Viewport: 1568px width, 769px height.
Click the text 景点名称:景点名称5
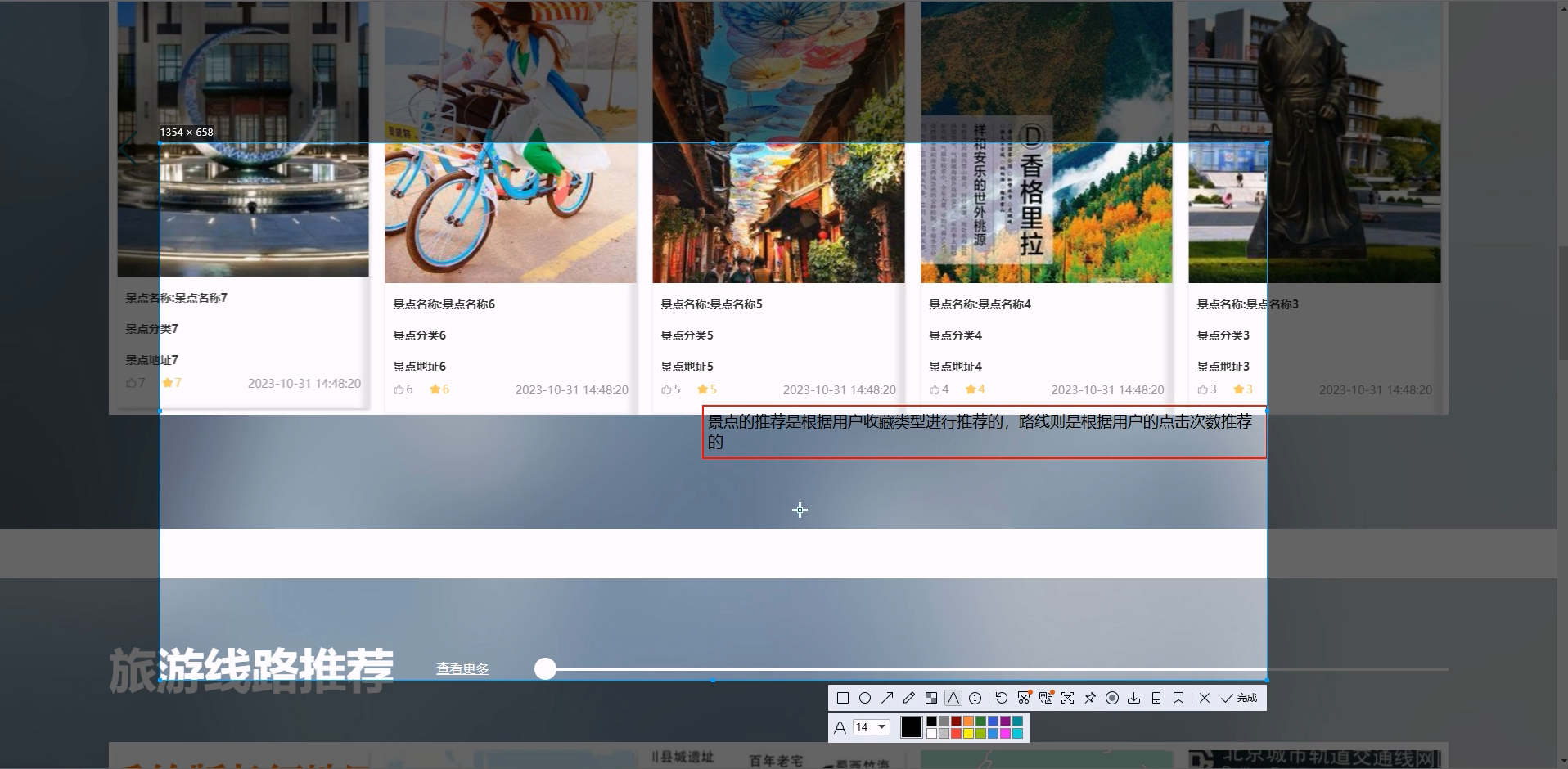point(711,304)
